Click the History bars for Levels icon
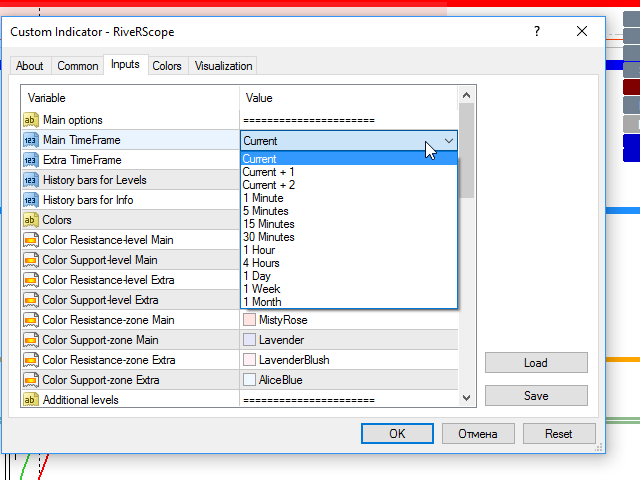The width and height of the screenshot is (640, 480). coord(31,180)
